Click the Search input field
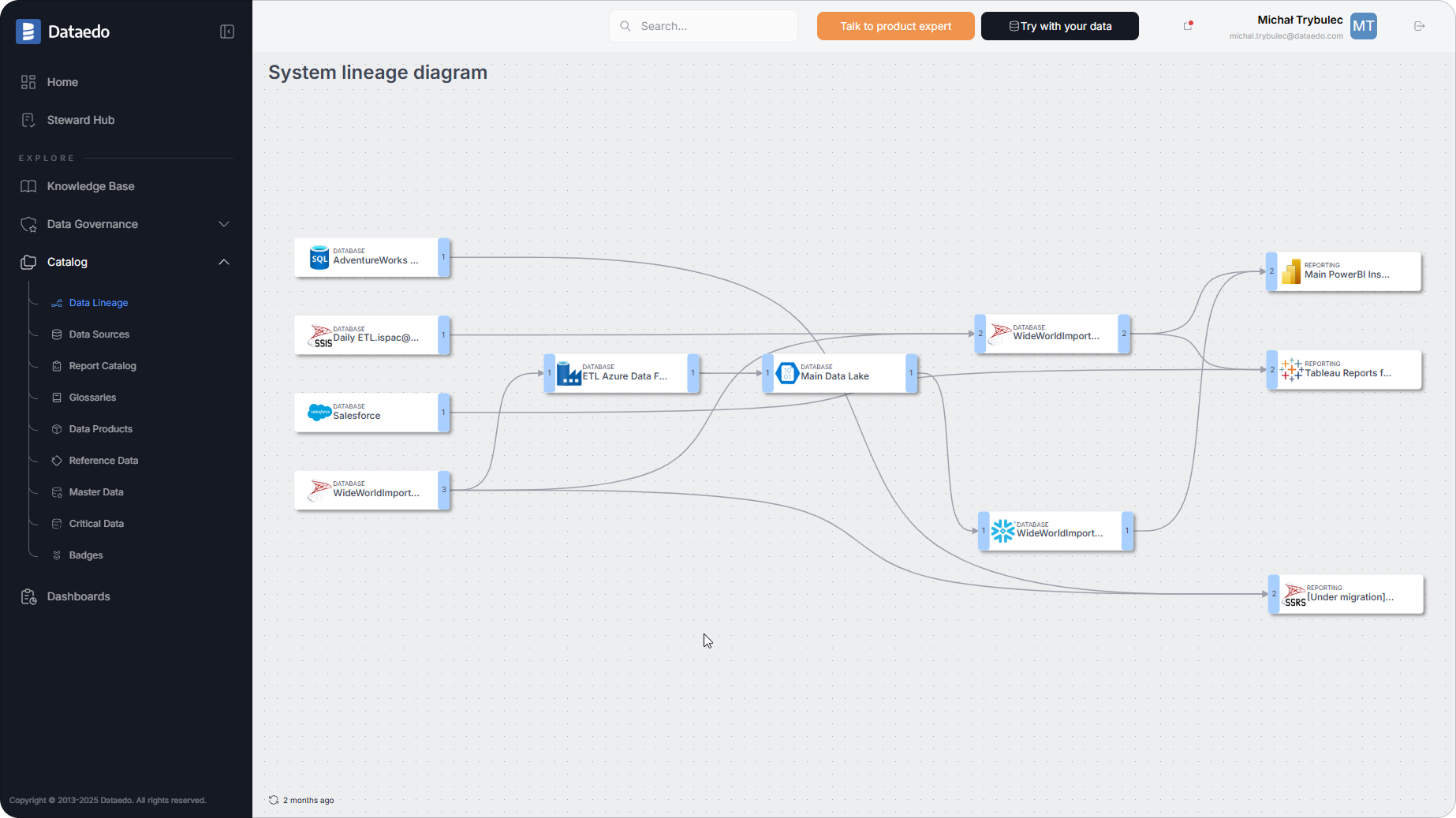Image resolution: width=1456 pixels, height=818 pixels. point(703,25)
